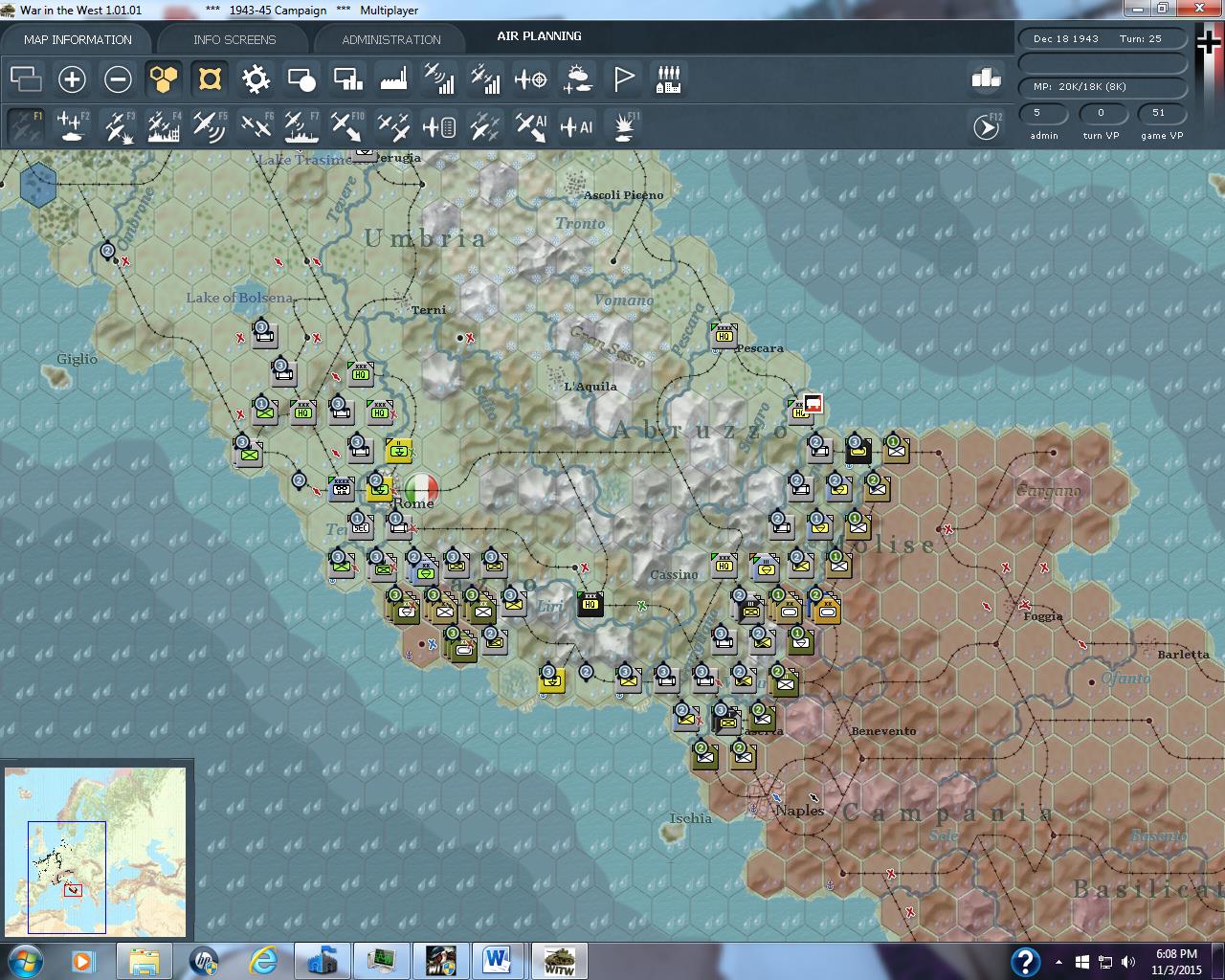Viewport: 1225px width, 980px height.
Task: Click the Dec 18 1943 Turn 25 display
Action: point(1102,38)
